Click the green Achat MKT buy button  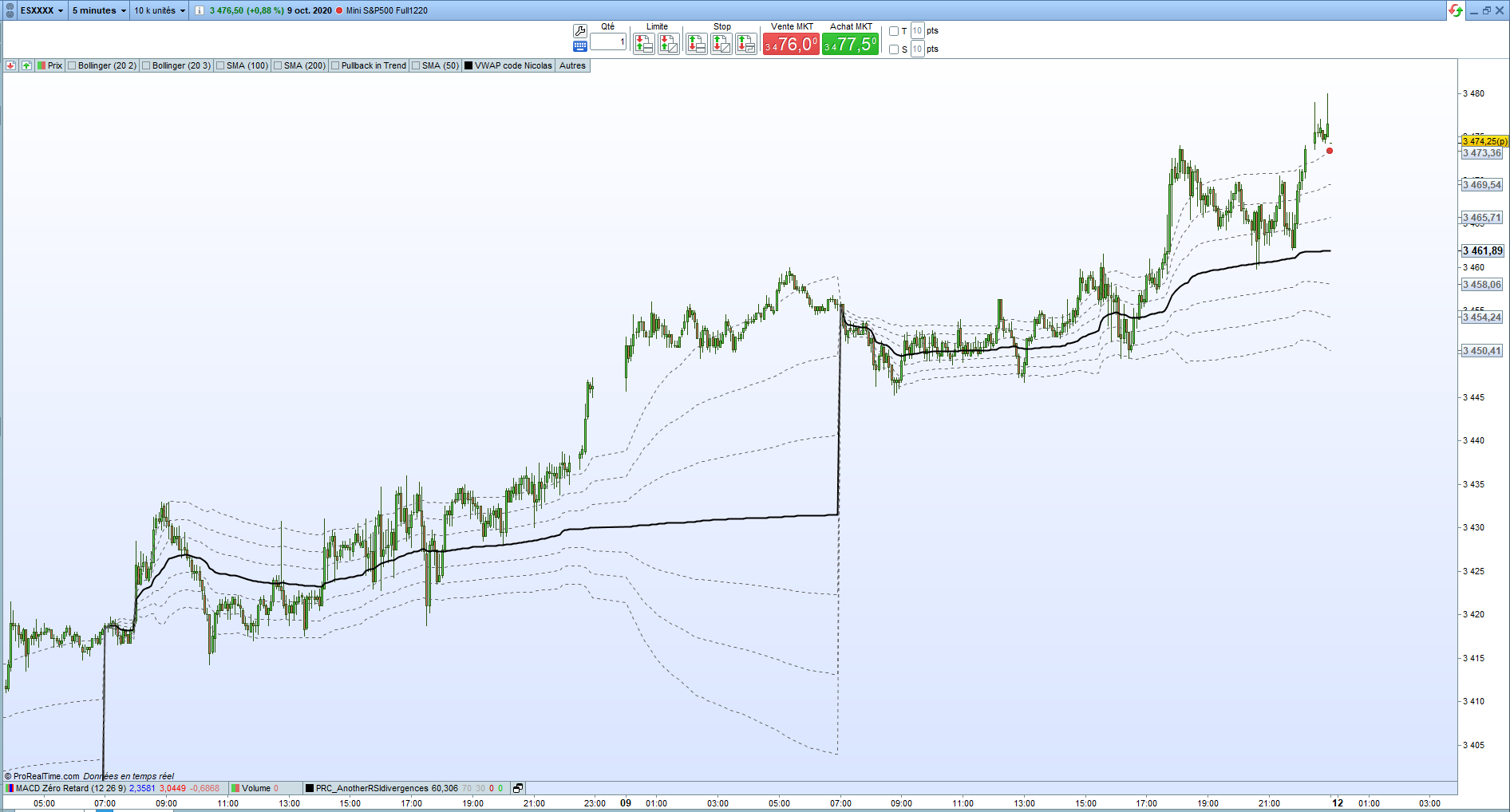[x=851, y=44]
